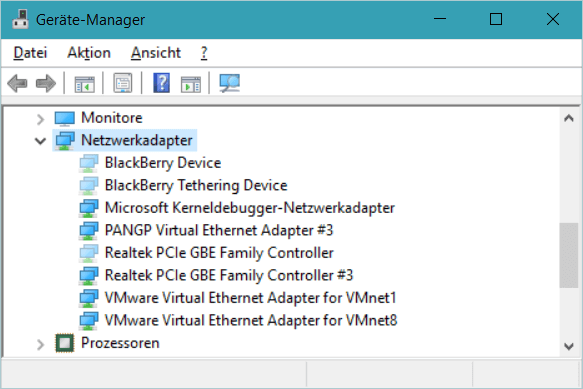Toggle the action pane toolbar icon

pos(191,84)
